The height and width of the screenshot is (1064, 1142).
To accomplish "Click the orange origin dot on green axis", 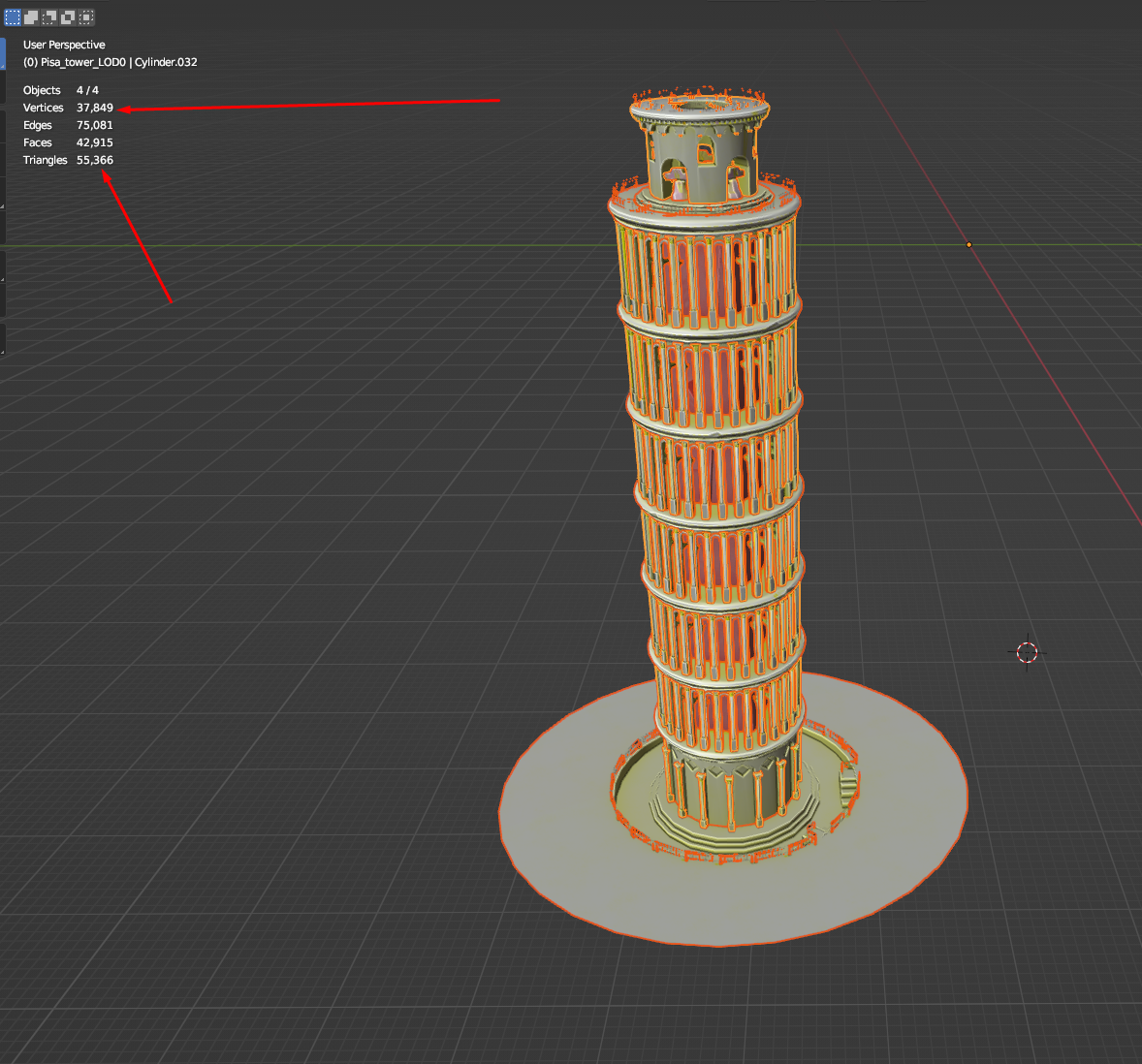I will click(x=968, y=244).
